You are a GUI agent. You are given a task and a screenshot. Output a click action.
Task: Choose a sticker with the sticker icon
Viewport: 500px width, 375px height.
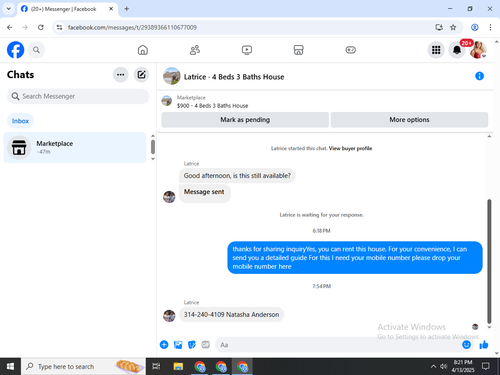(192, 345)
